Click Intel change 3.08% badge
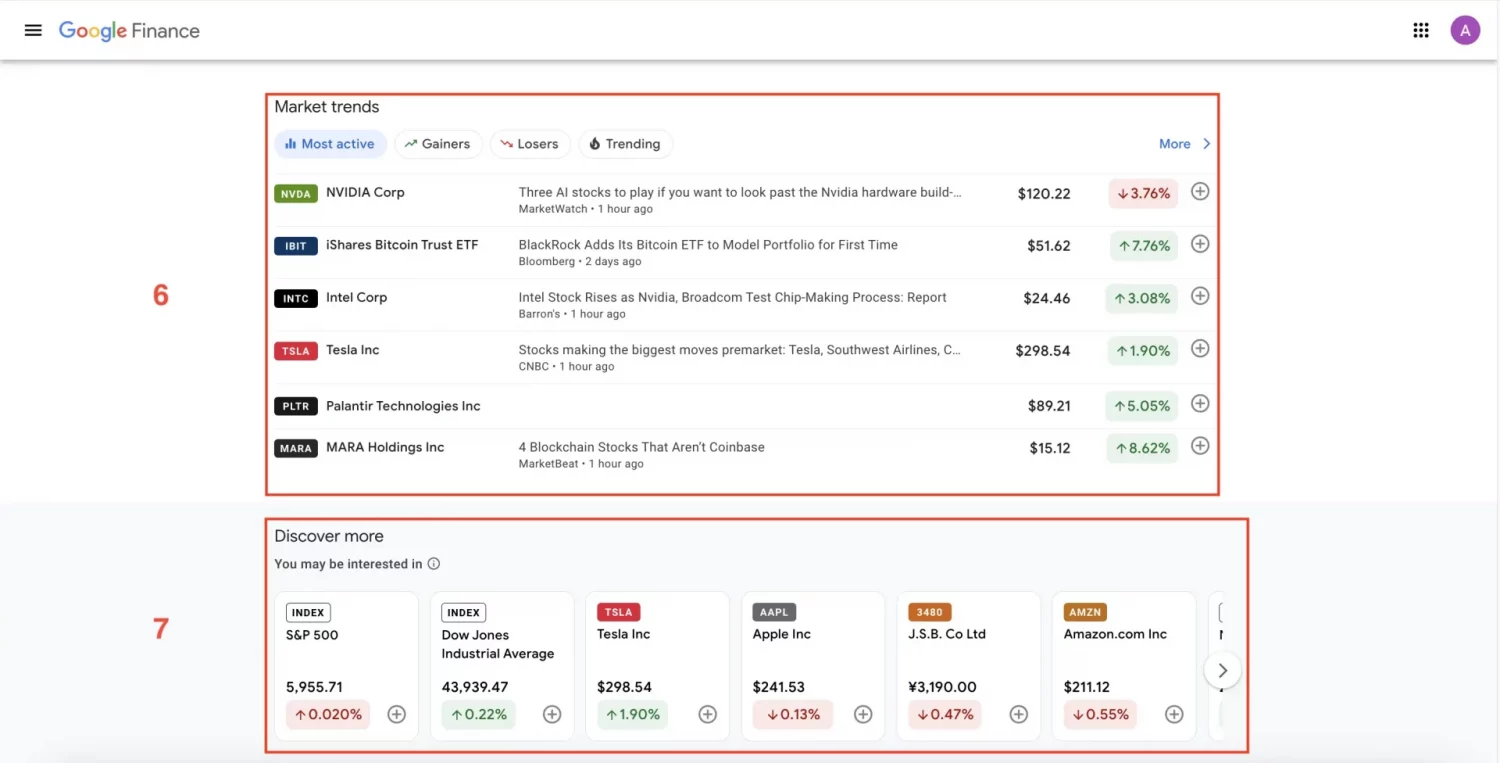This screenshot has width=1500, height=763. (1141, 298)
